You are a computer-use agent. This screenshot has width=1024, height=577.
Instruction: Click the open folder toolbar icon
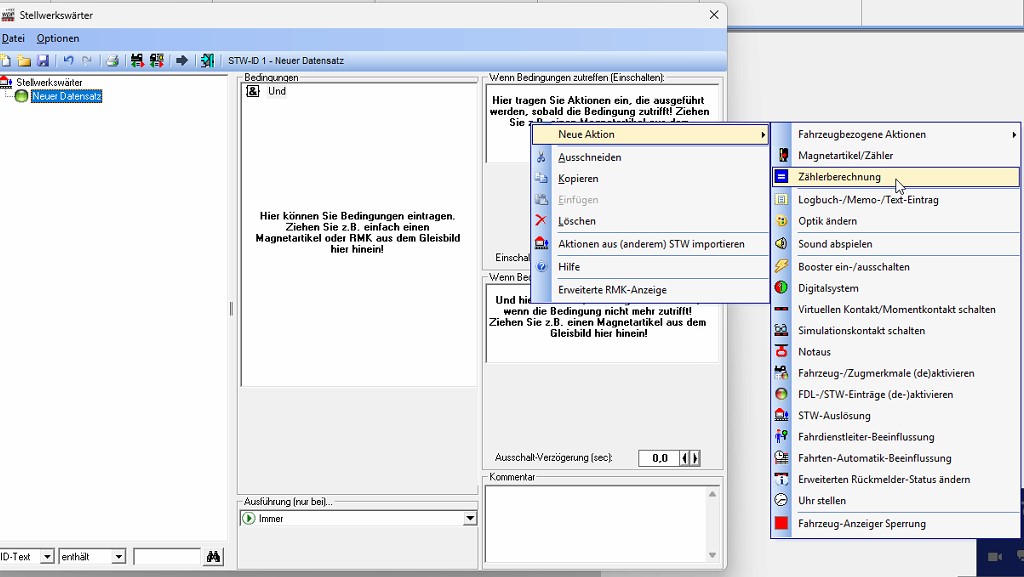[x=25, y=61]
